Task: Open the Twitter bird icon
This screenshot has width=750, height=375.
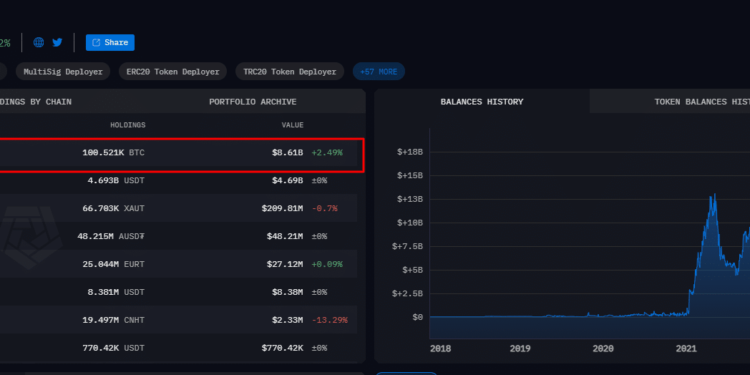Action: coord(57,43)
